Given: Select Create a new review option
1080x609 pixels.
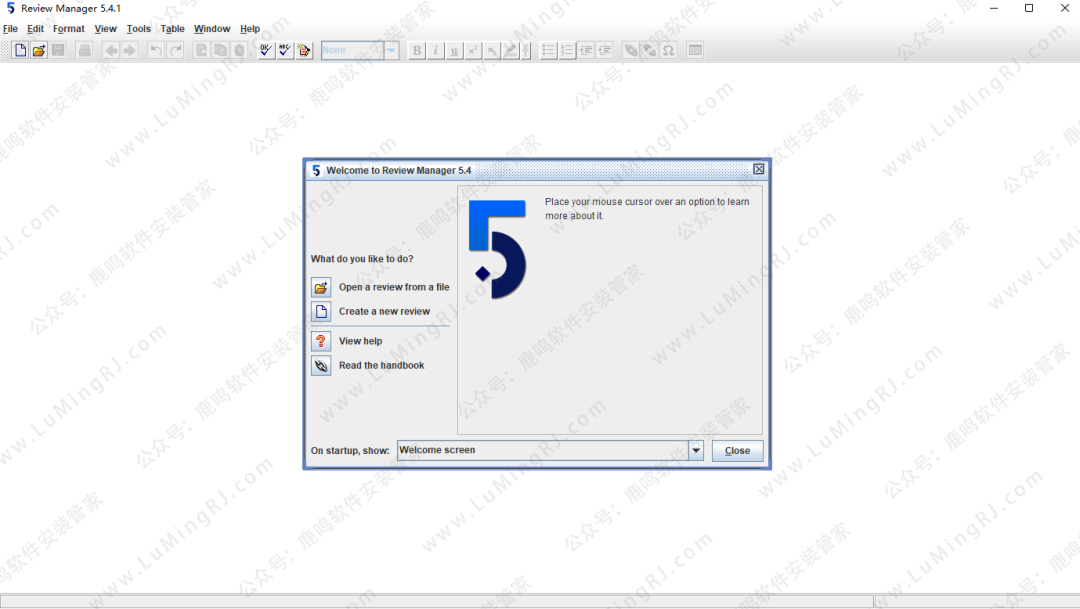Looking at the screenshot, I should [384, 312].
